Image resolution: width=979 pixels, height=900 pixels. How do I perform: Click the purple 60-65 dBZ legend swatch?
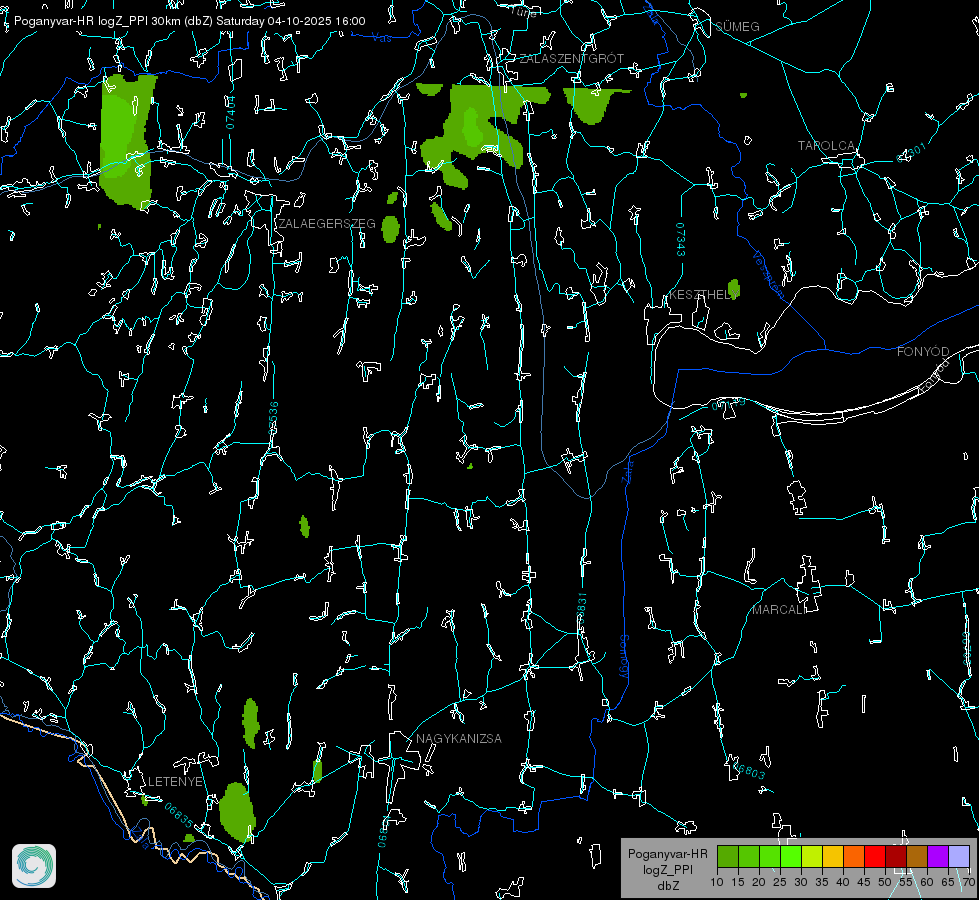938,856
